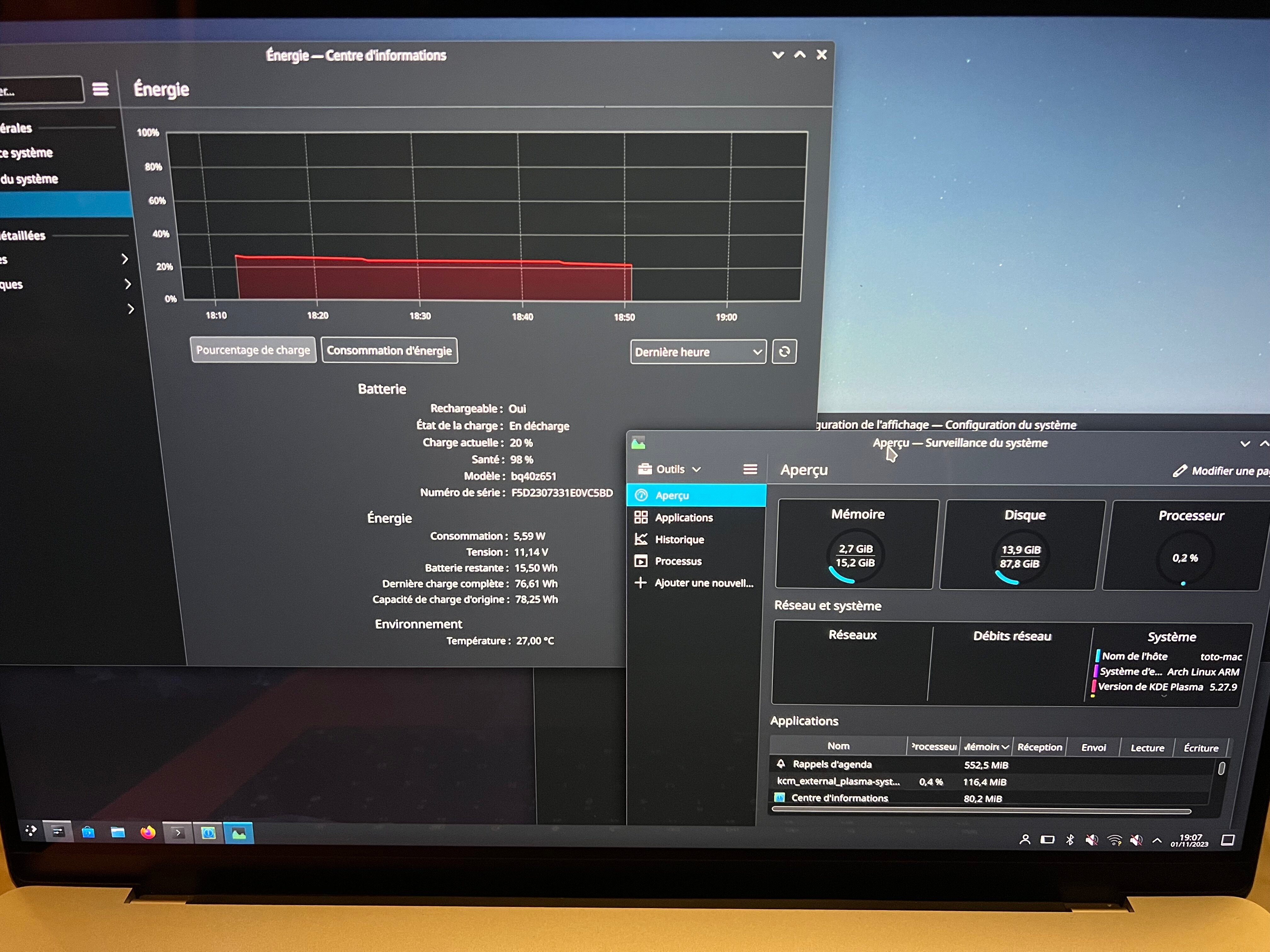Expand hidden system tray icons arrow
The width and height of the screenshot is (1270, 952).
point(1158,841)
